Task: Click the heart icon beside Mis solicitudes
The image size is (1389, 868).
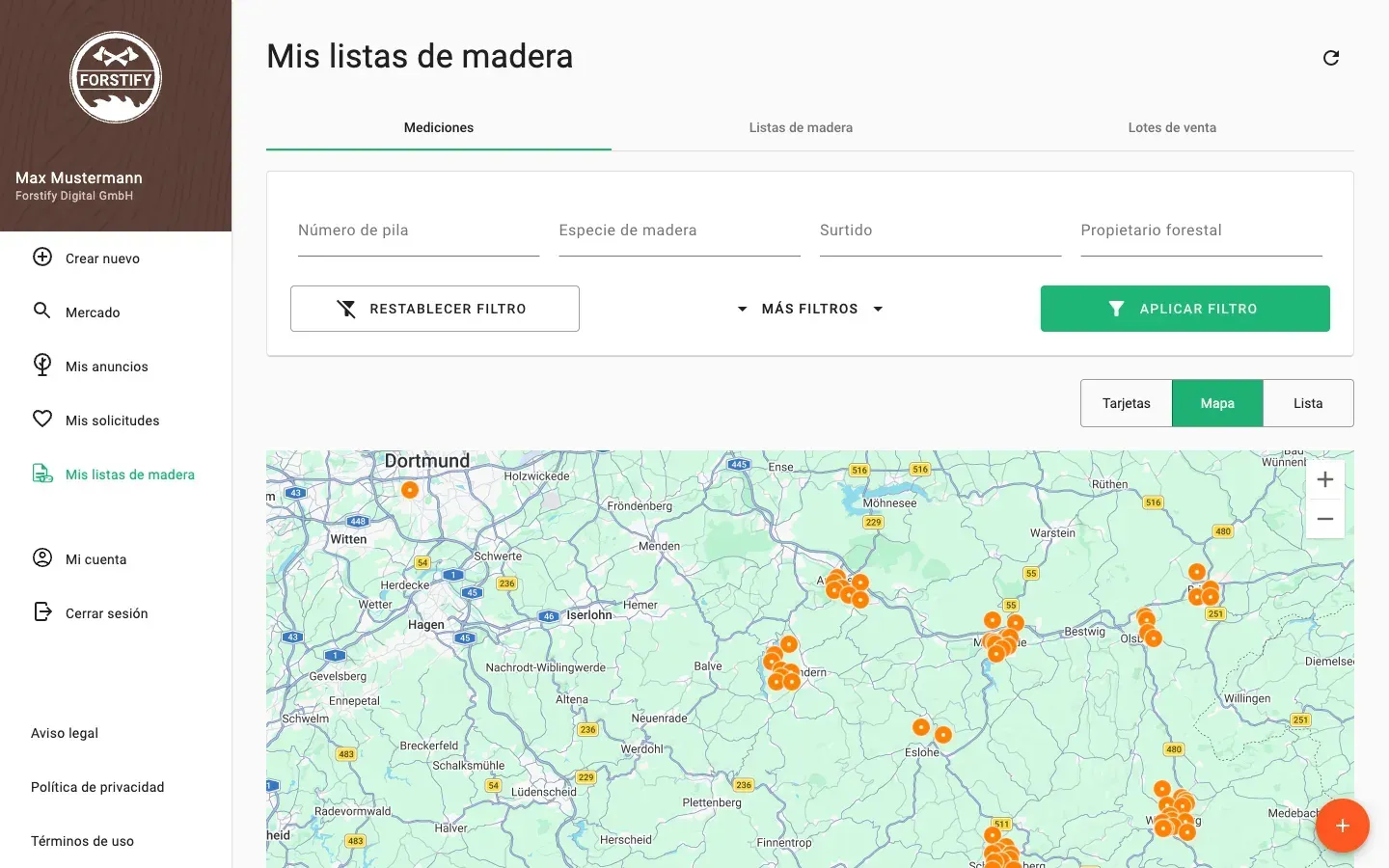Action: pyautogui.click(x=42, y=419)
